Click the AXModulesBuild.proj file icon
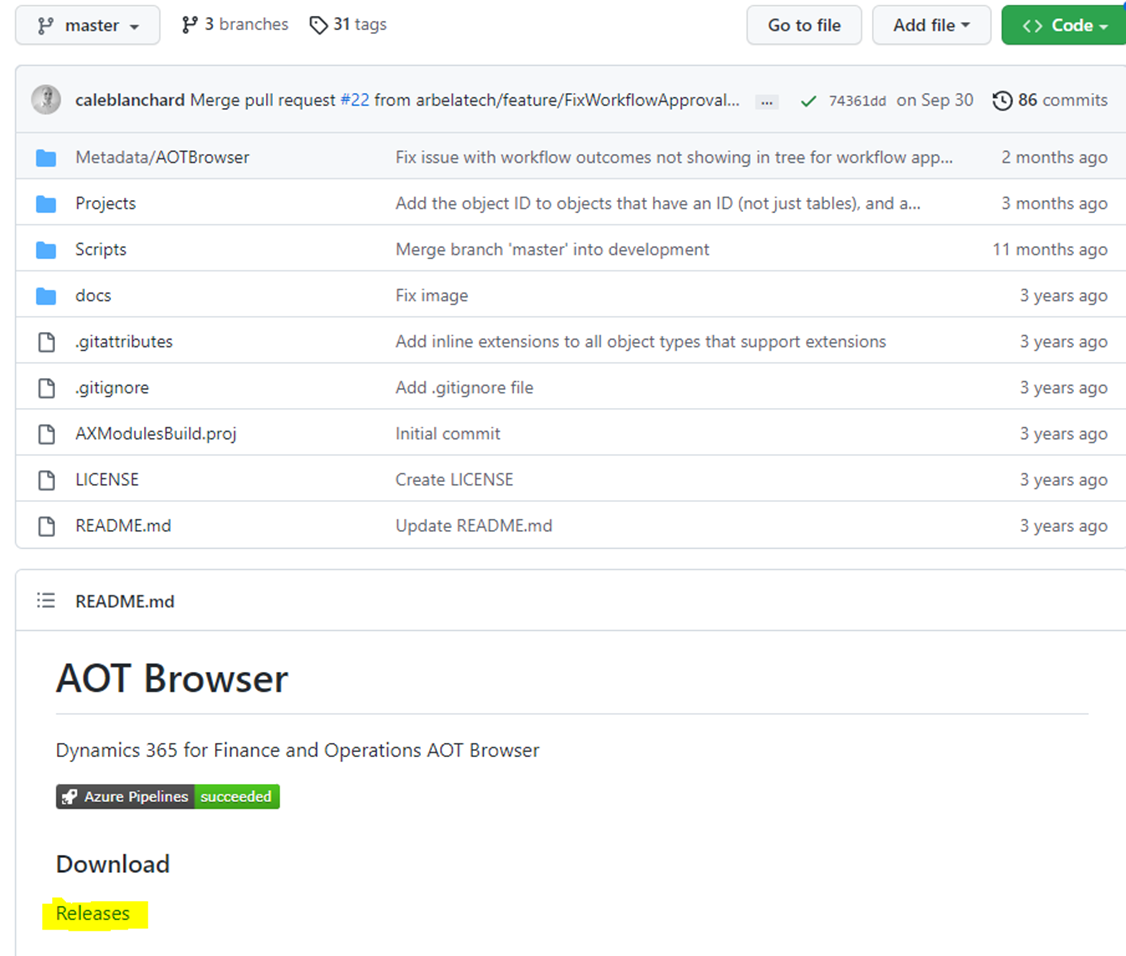1126x956 pixels. pyautogui.click(x=47, y=434)
